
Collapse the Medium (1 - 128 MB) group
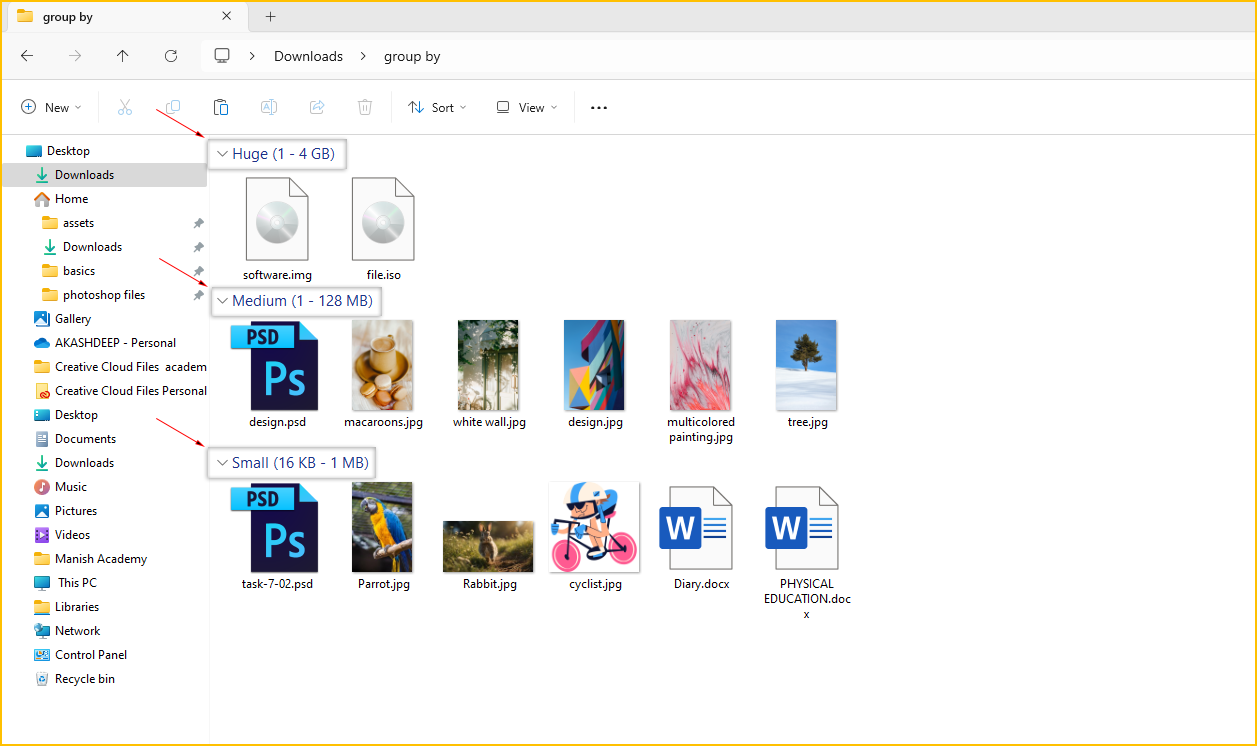(x=222, y=301)
